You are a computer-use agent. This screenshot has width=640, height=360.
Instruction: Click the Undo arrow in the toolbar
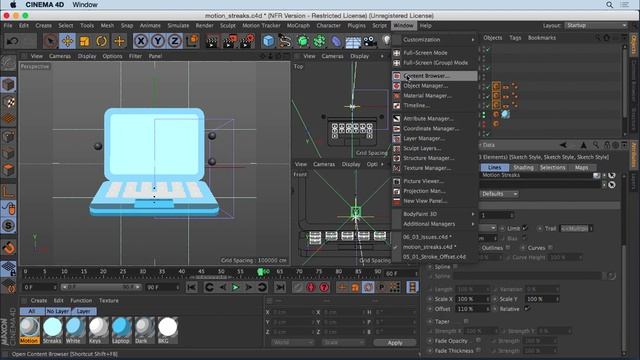point(13,41)
